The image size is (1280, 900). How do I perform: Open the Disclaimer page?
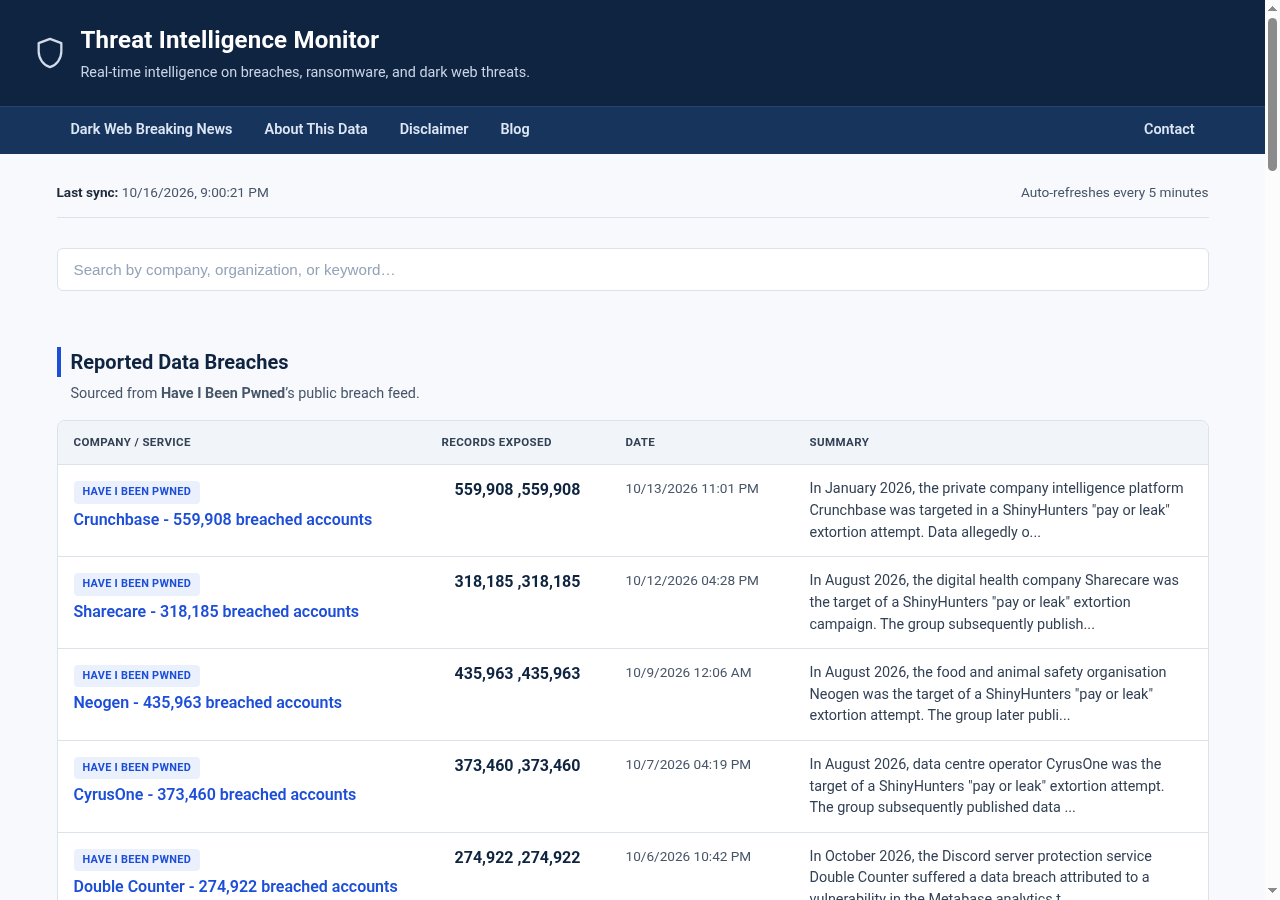(x=434, y=129)
